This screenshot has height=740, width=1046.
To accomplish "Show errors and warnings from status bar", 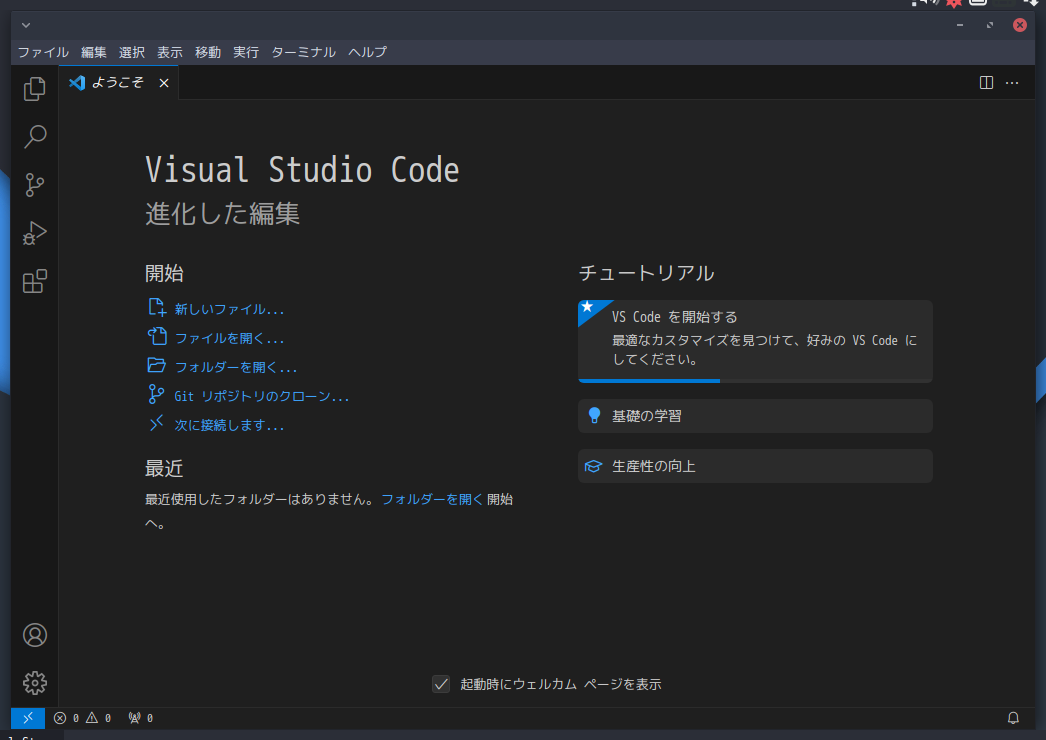I will (x=83, y=718).
